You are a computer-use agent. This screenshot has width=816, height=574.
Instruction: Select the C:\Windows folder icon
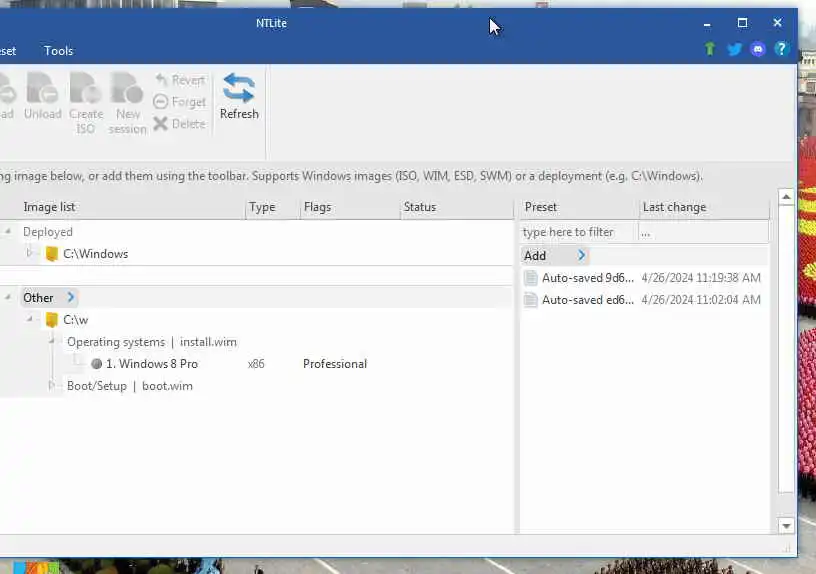(52, 254)
